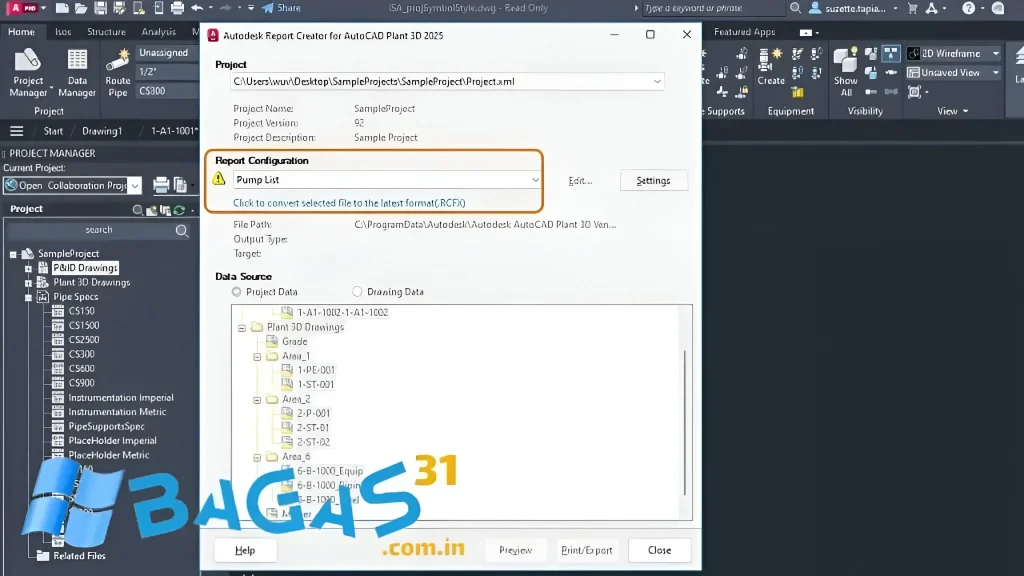
Task: Click the search magnifier beside the search box
Action: pos(182,231)
